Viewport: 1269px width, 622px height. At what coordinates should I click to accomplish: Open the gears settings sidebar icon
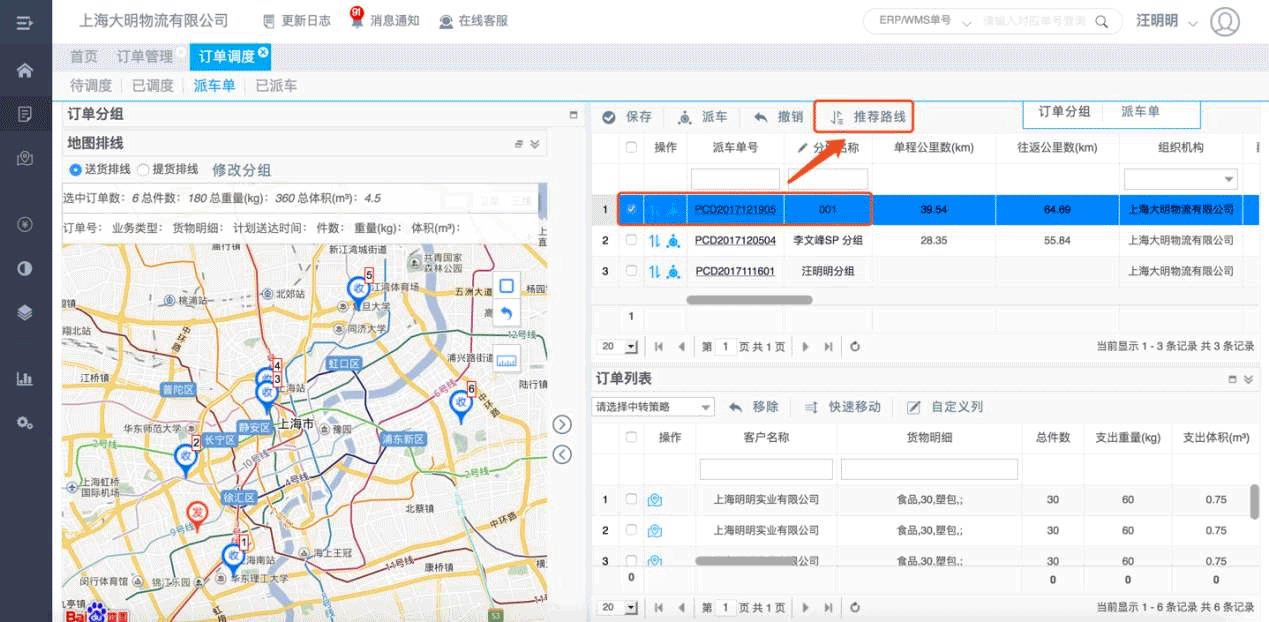25,423
